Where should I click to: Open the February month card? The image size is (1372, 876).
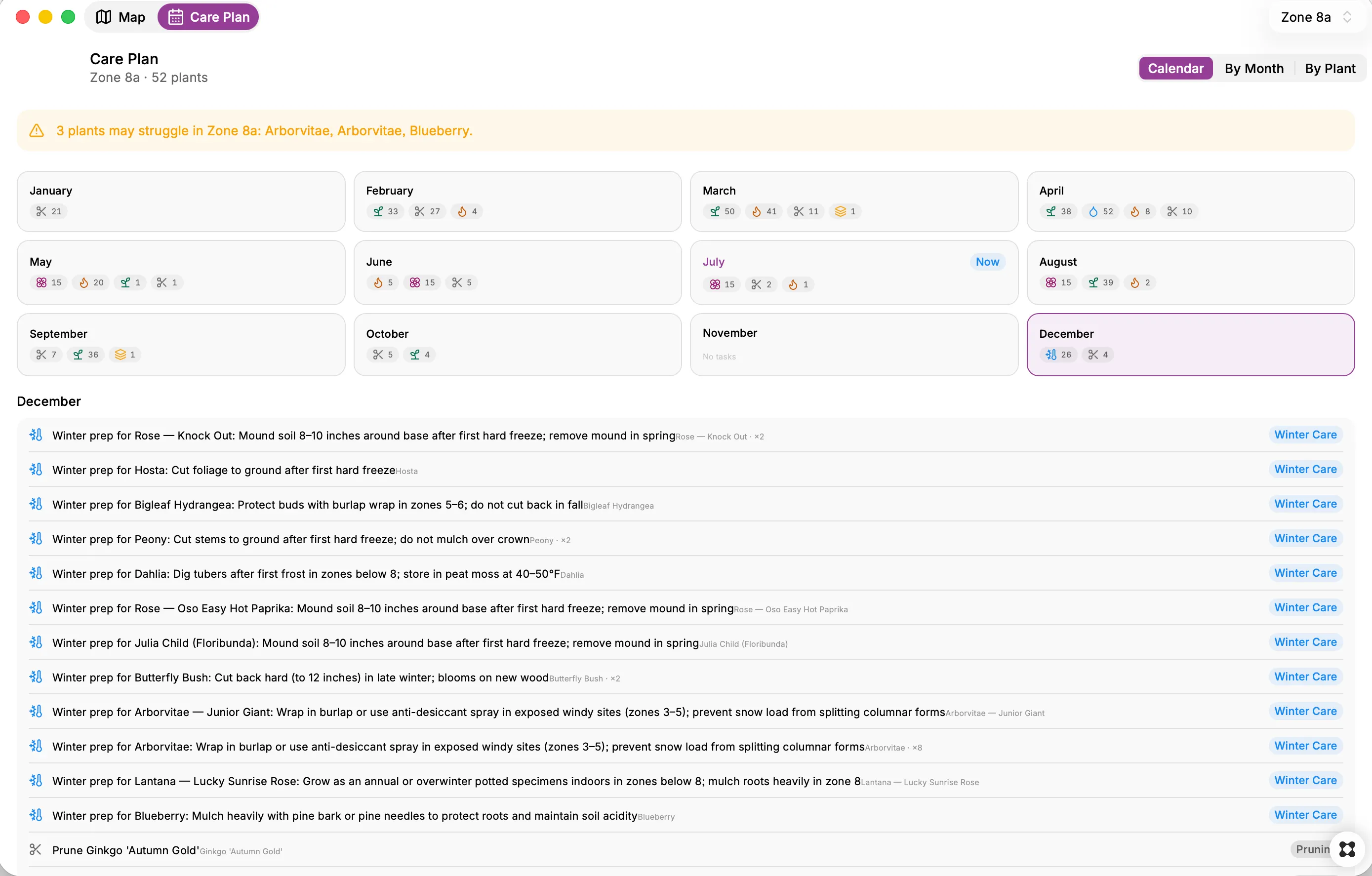click(518, 201)
